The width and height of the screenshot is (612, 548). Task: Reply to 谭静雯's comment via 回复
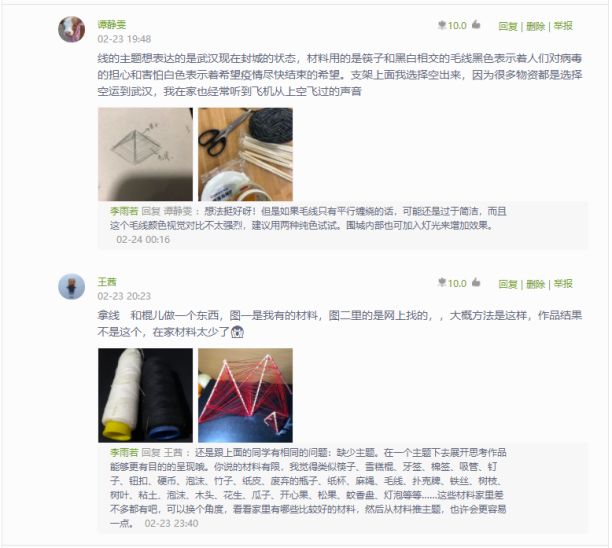pyautogui.click(x=508, y=26)
